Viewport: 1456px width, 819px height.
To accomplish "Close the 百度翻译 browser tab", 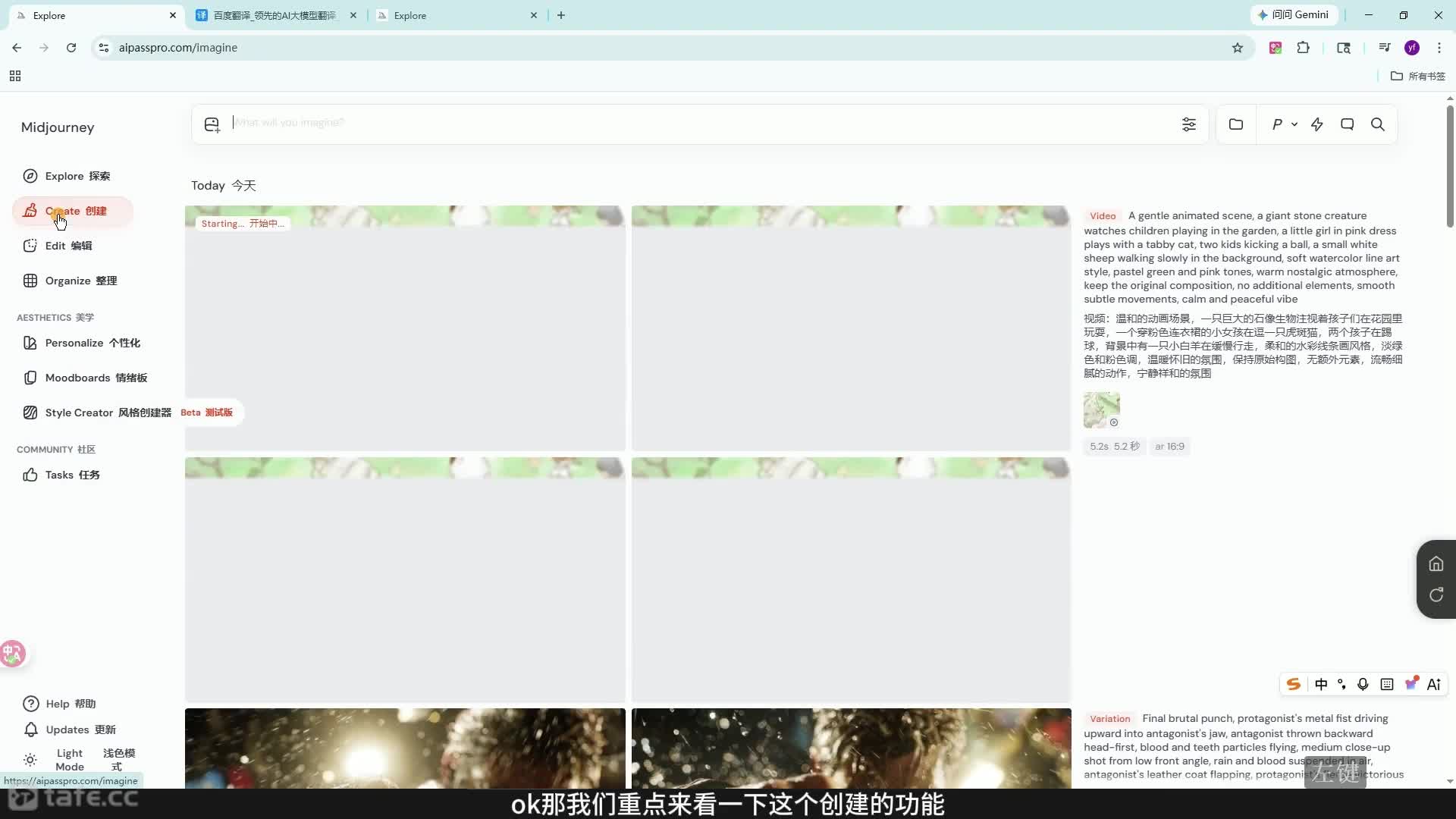I will (x=353, y=15).
